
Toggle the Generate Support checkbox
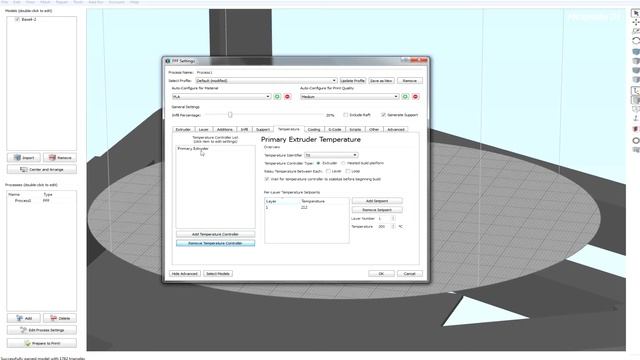click(x=383, y=115)
